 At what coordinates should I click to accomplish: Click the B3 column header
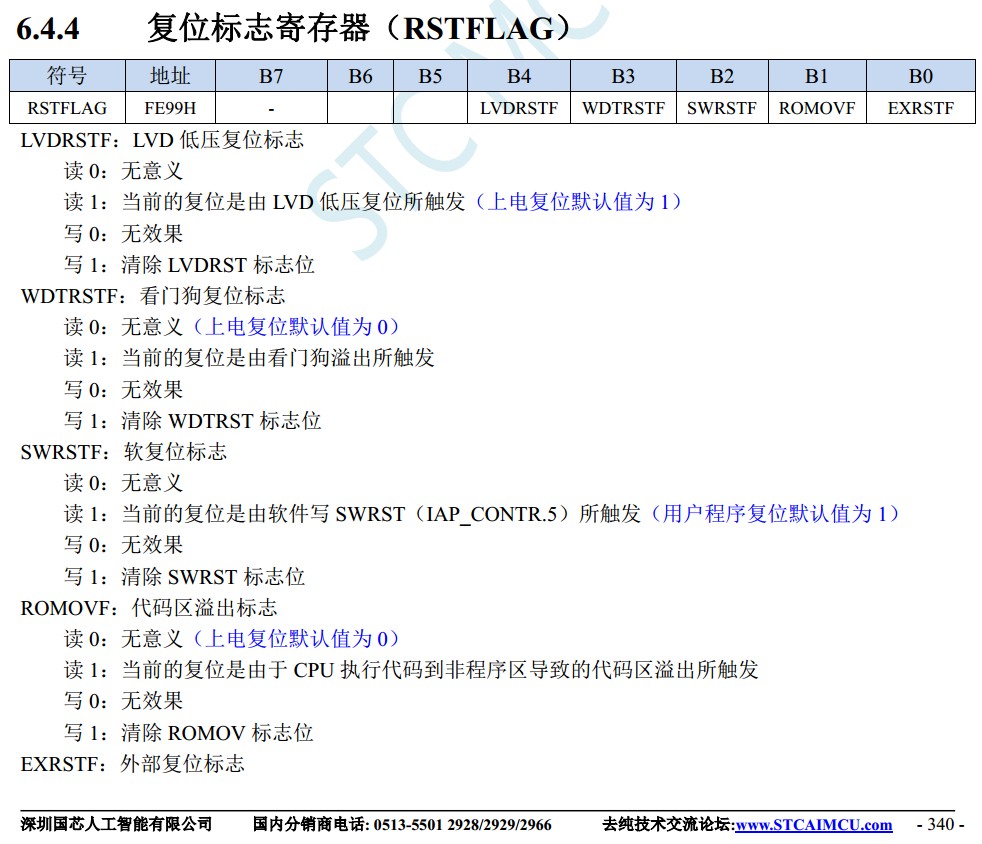623,76
